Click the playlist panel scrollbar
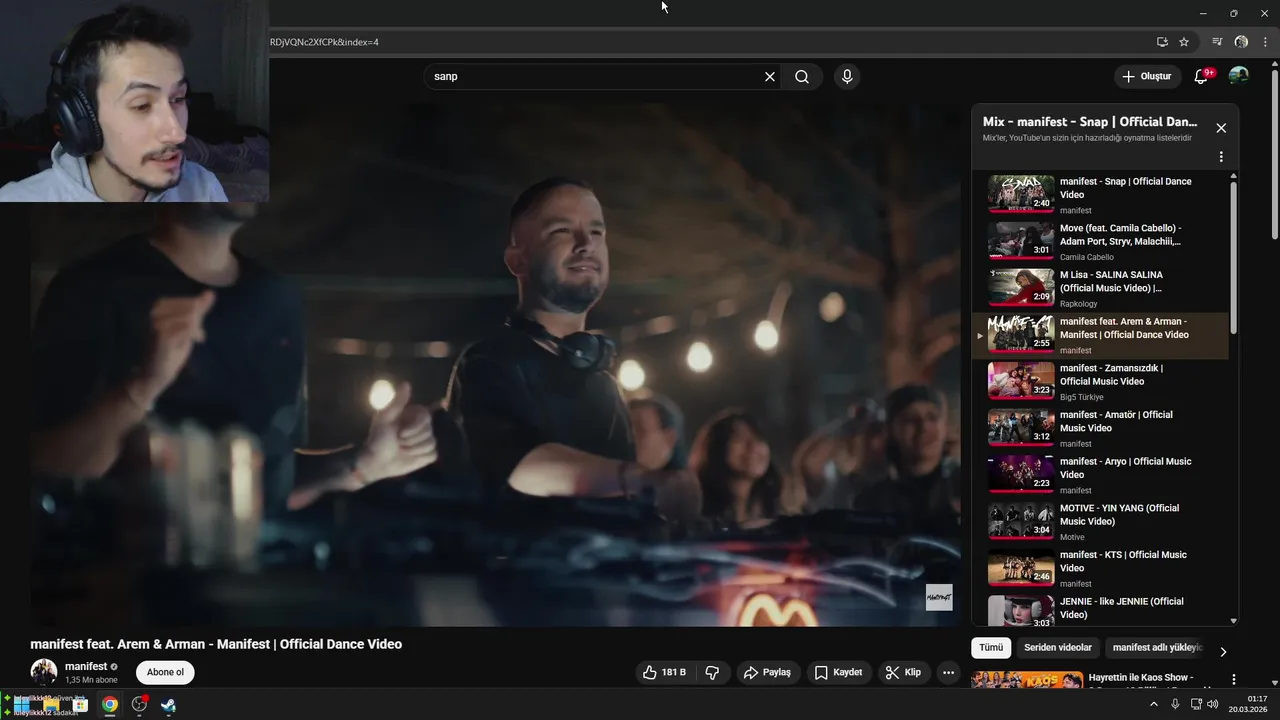Screen dimensions: 1280x720 coord(1233,258)
